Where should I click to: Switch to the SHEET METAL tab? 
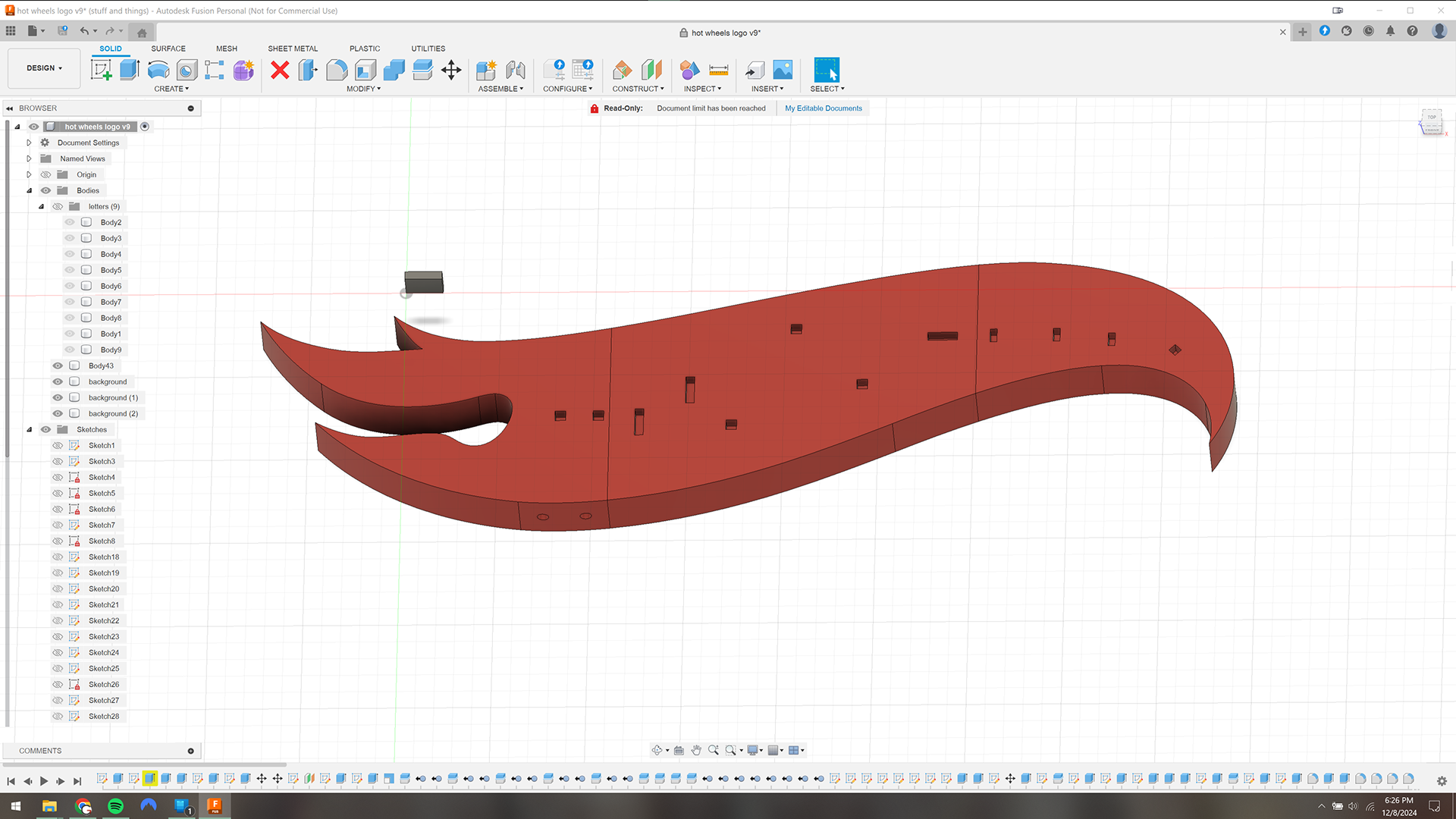(x=293, y=49)
